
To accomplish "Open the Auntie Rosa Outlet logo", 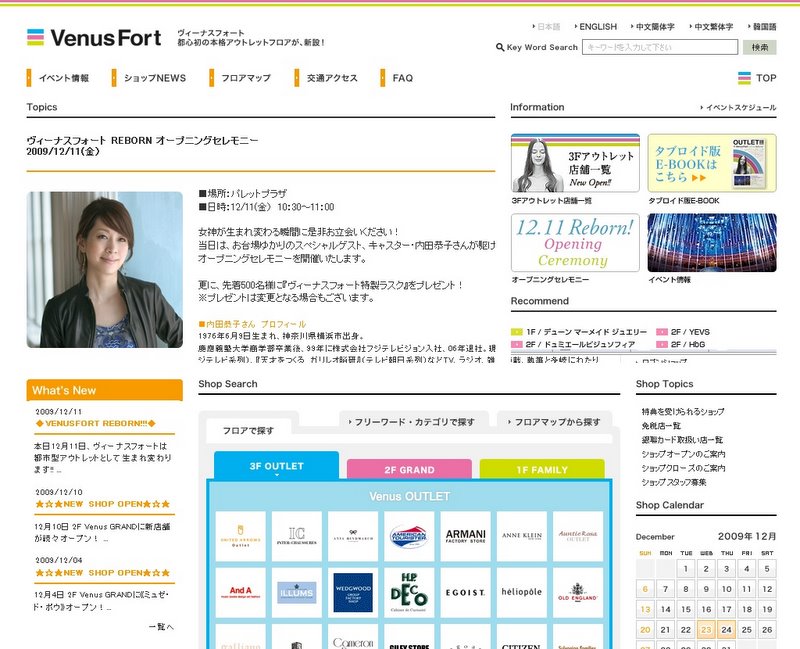I will pos(578,536).
